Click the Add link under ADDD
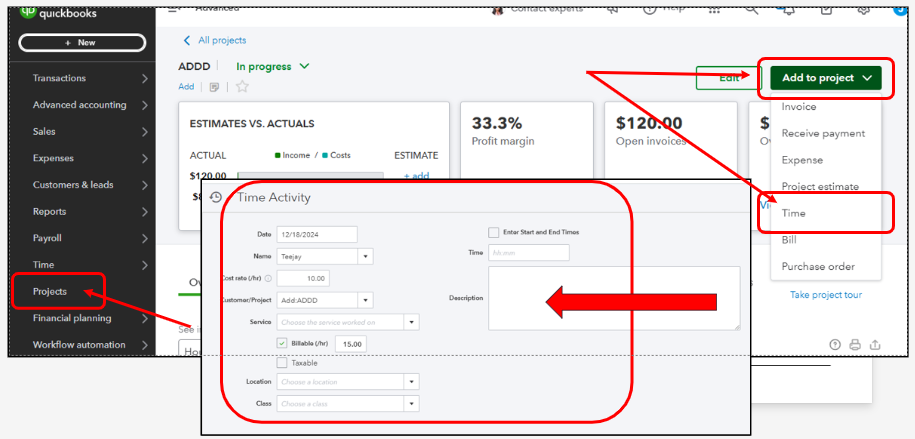The width and height of the screenshot is (915, 439). pos(186,86)
